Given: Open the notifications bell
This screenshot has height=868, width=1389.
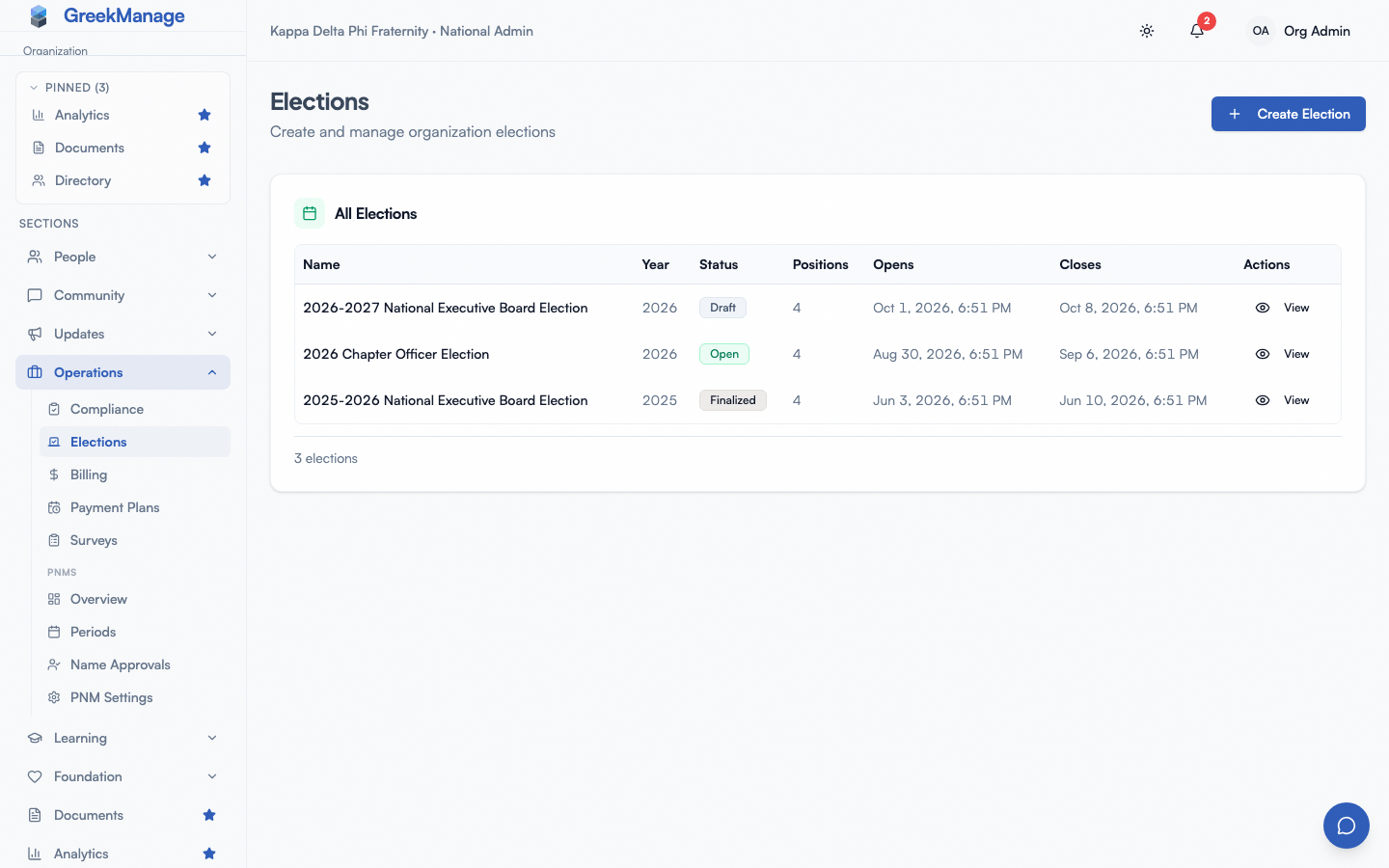Looking at the screenshot, I should tap(1197, 31).
